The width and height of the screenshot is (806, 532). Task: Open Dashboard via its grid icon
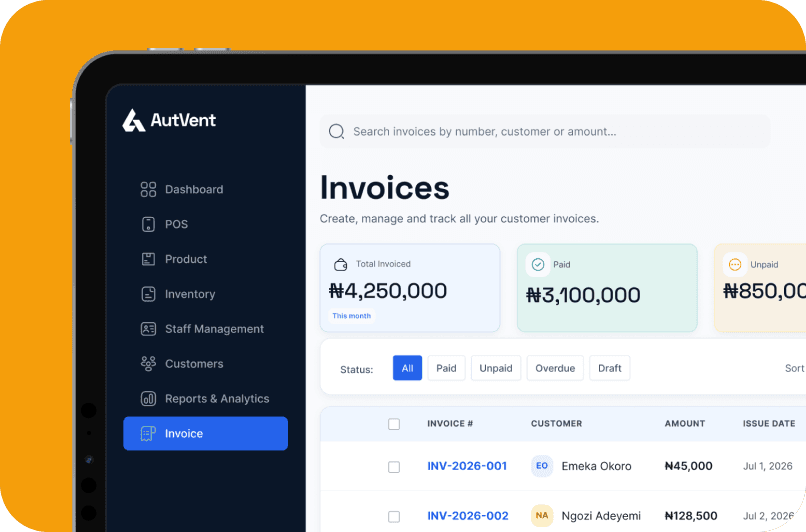point(148,189)
